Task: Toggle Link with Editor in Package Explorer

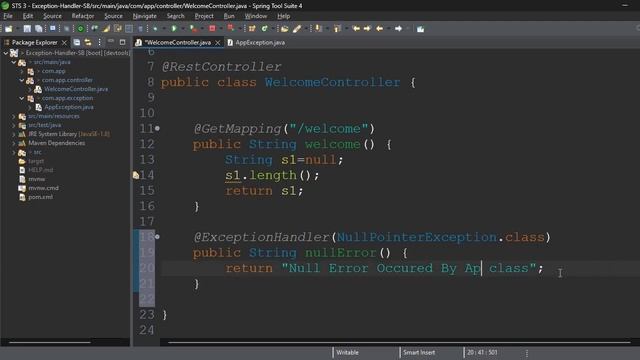Action: pyautogui.click(x=88, y=42)
